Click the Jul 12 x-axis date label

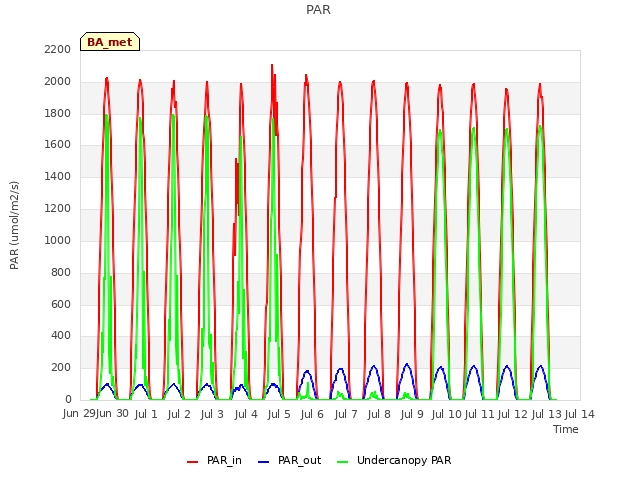click(x=513, y=414)
